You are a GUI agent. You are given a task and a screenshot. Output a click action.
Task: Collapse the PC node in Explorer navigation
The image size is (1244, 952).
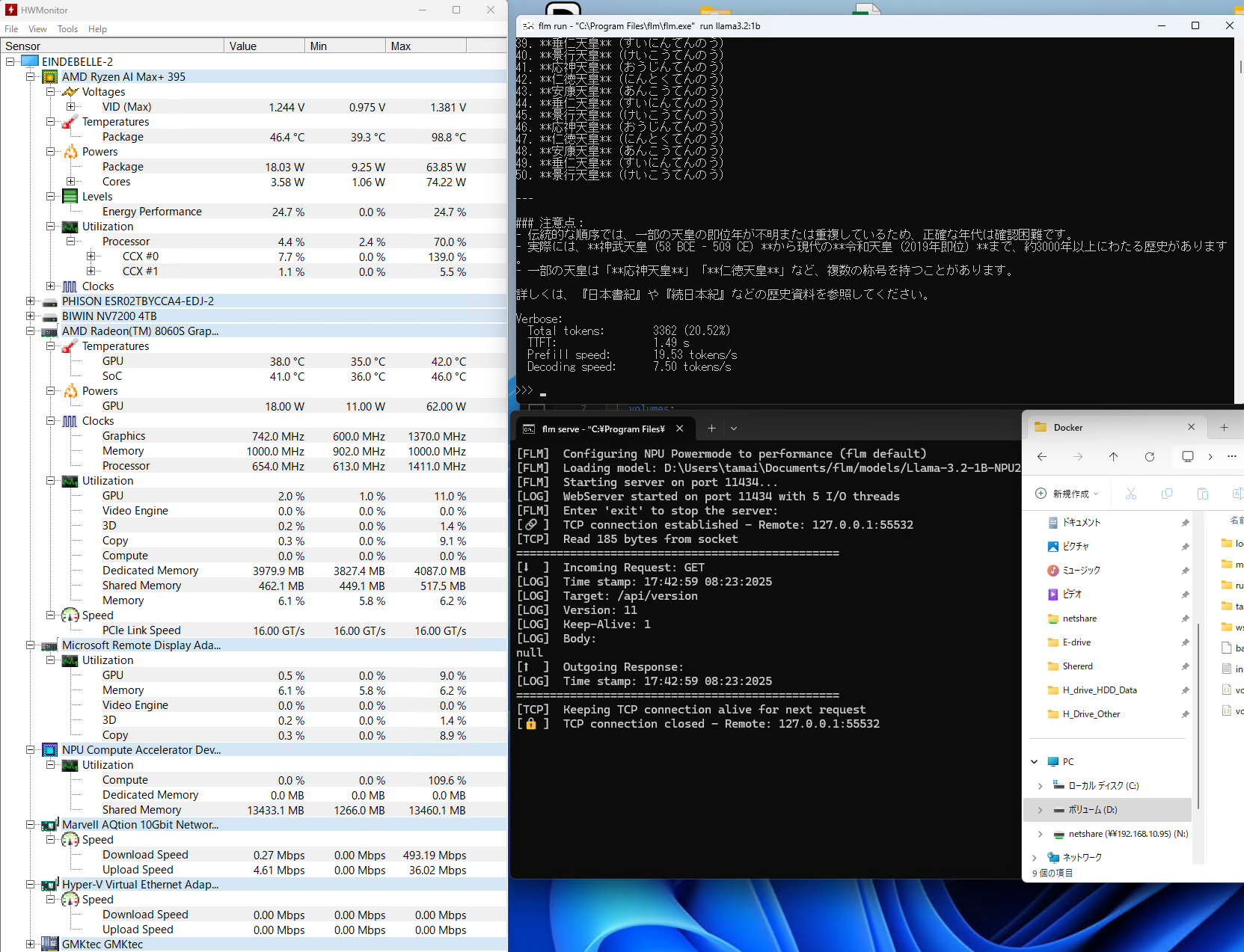tap(1035, 761)
